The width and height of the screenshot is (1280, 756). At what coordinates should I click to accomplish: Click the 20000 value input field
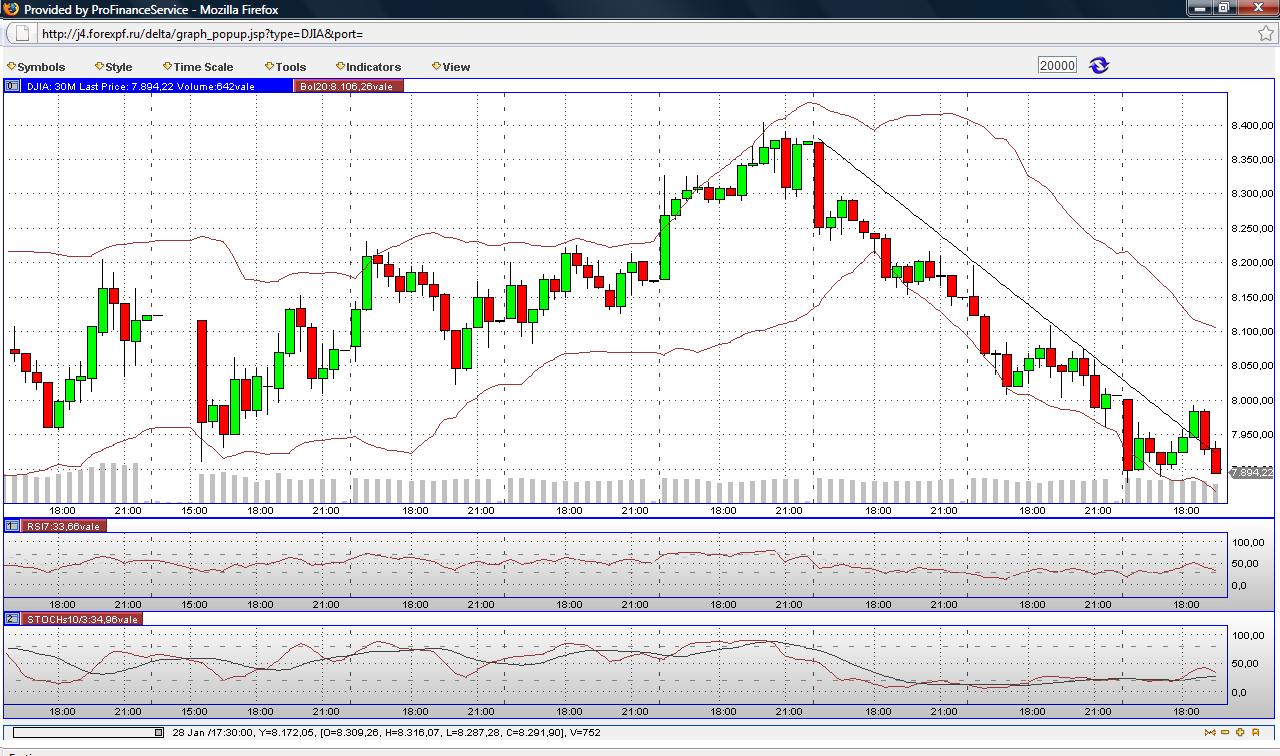[x=1057, y=64]
